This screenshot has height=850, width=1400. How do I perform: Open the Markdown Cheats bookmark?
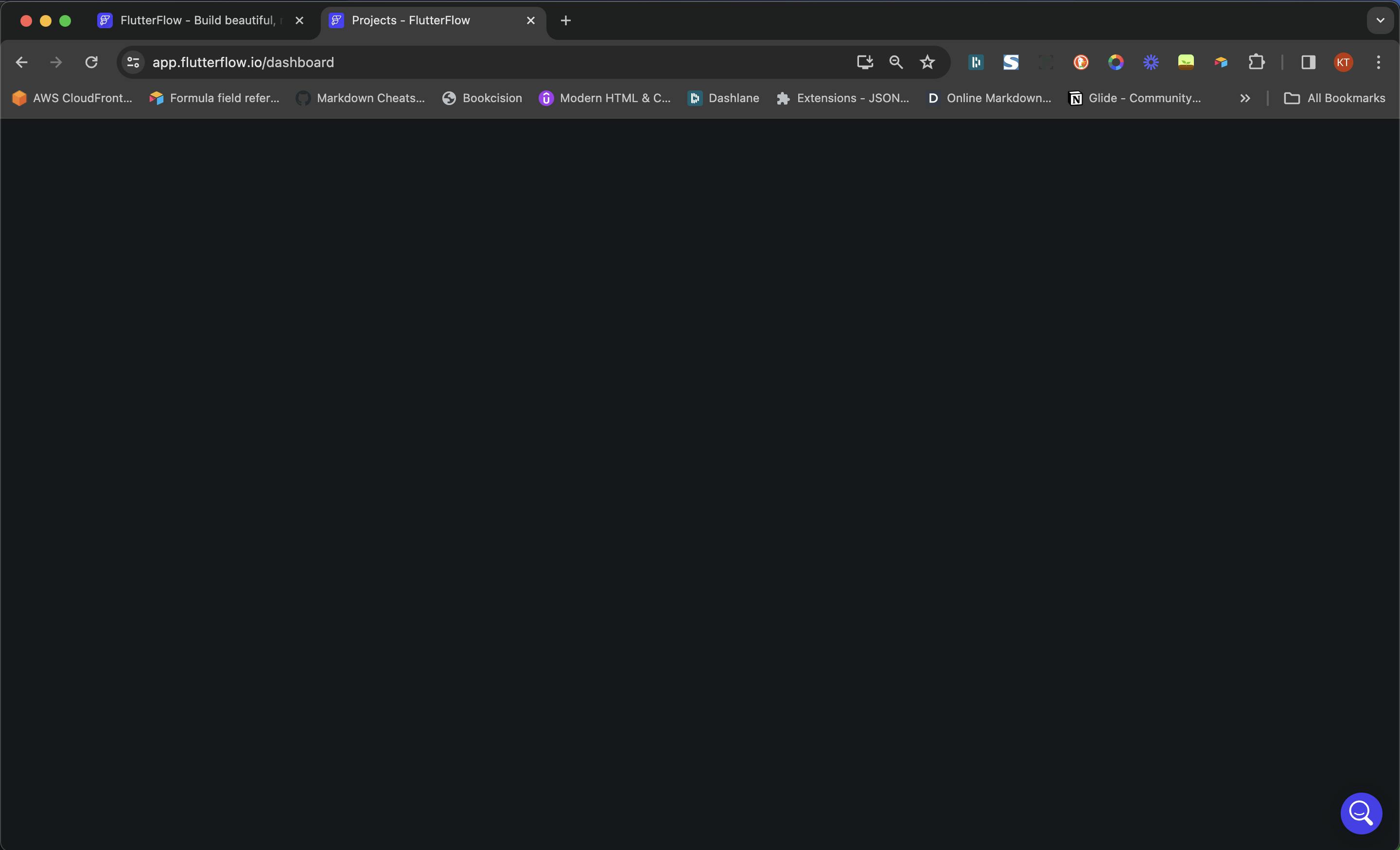tap(360, 98)
